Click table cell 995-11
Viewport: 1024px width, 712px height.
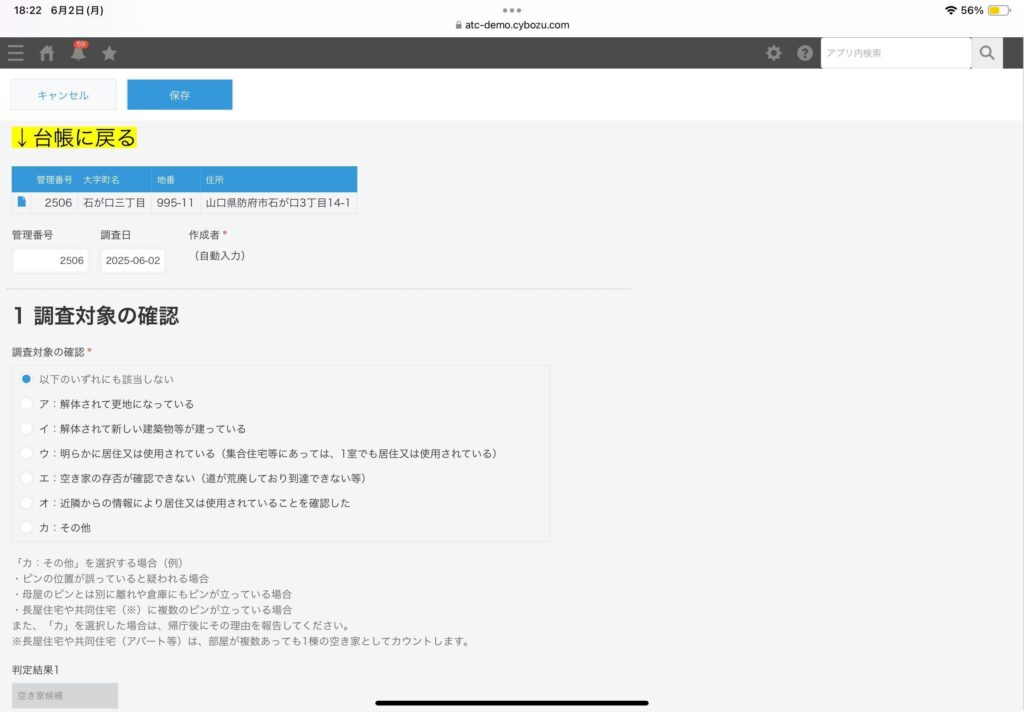[x=175, y=202]
